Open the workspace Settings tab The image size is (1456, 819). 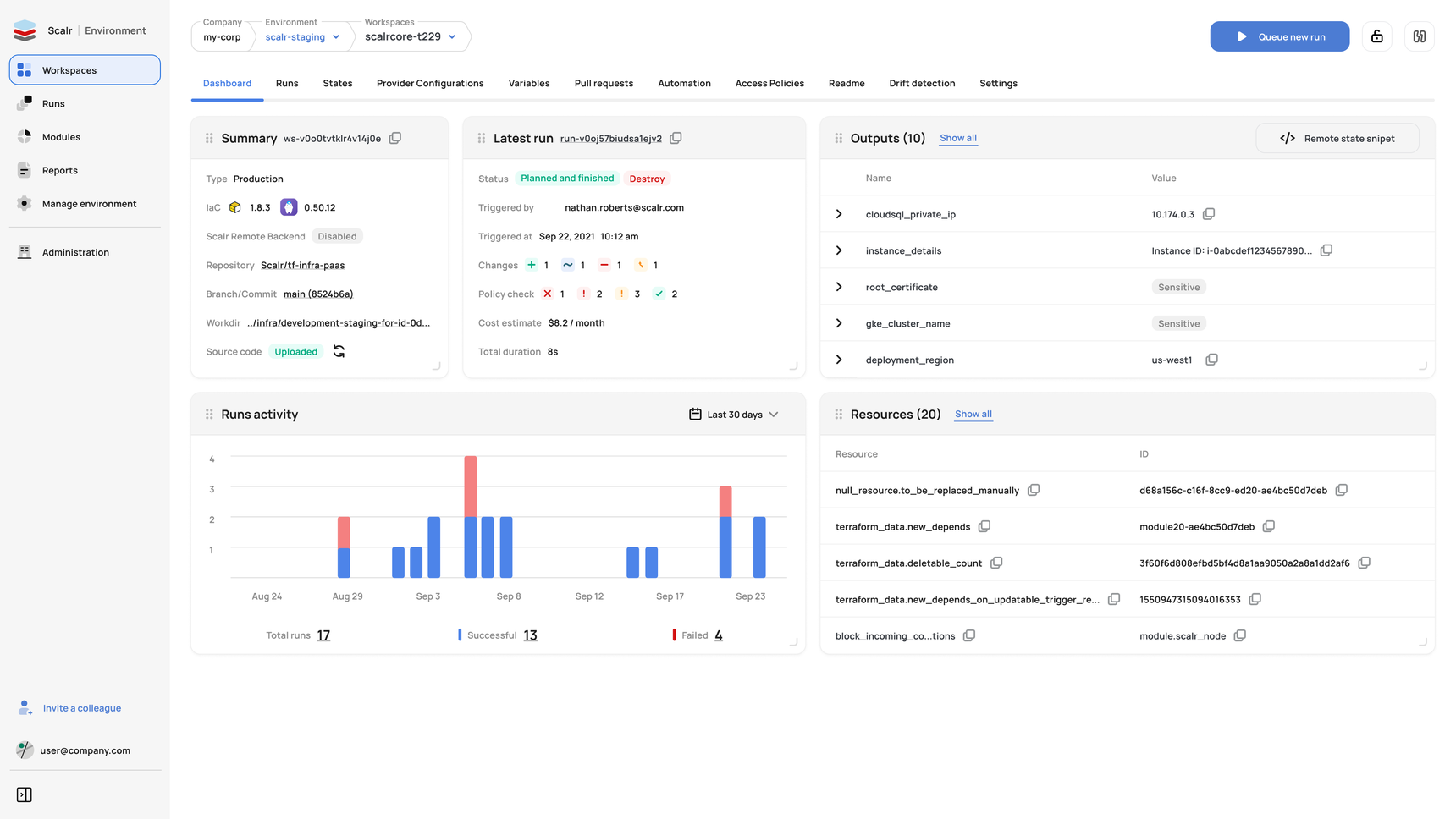(998, 83)
